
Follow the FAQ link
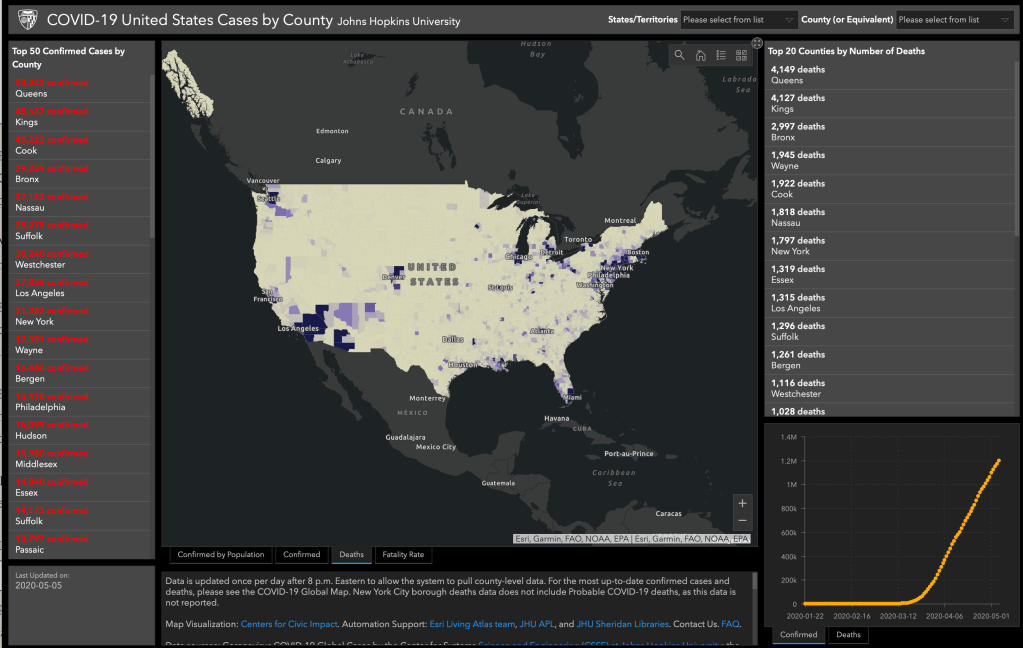[731, 624]
